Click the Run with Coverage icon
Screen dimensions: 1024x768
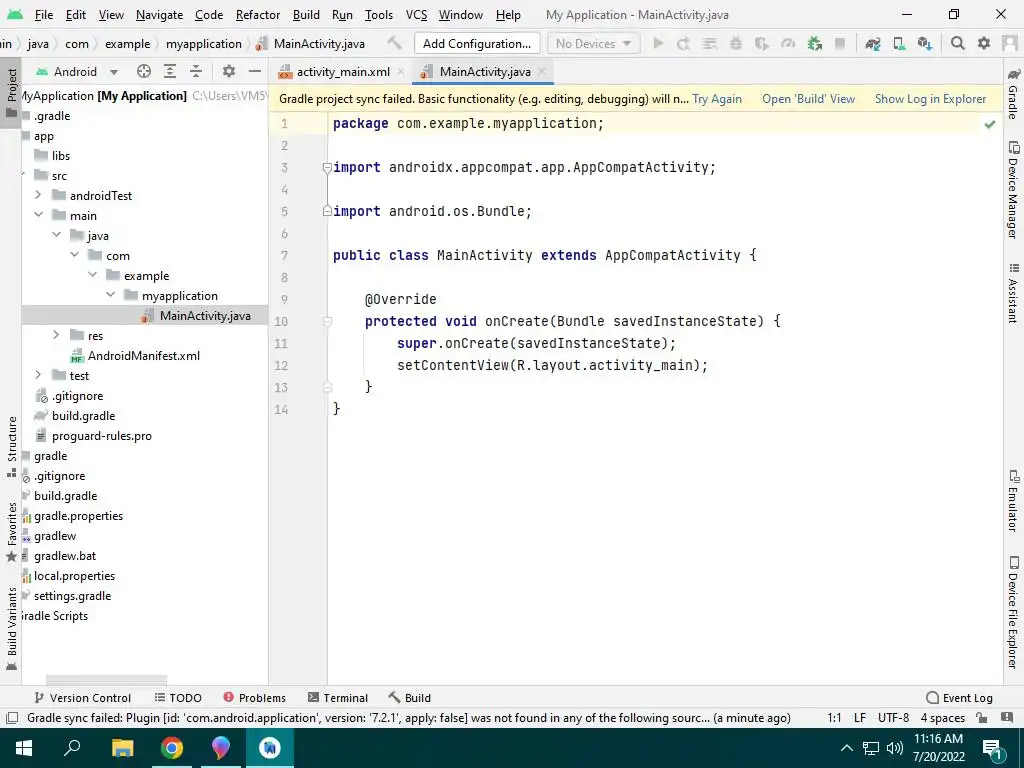tap(761, 43)
